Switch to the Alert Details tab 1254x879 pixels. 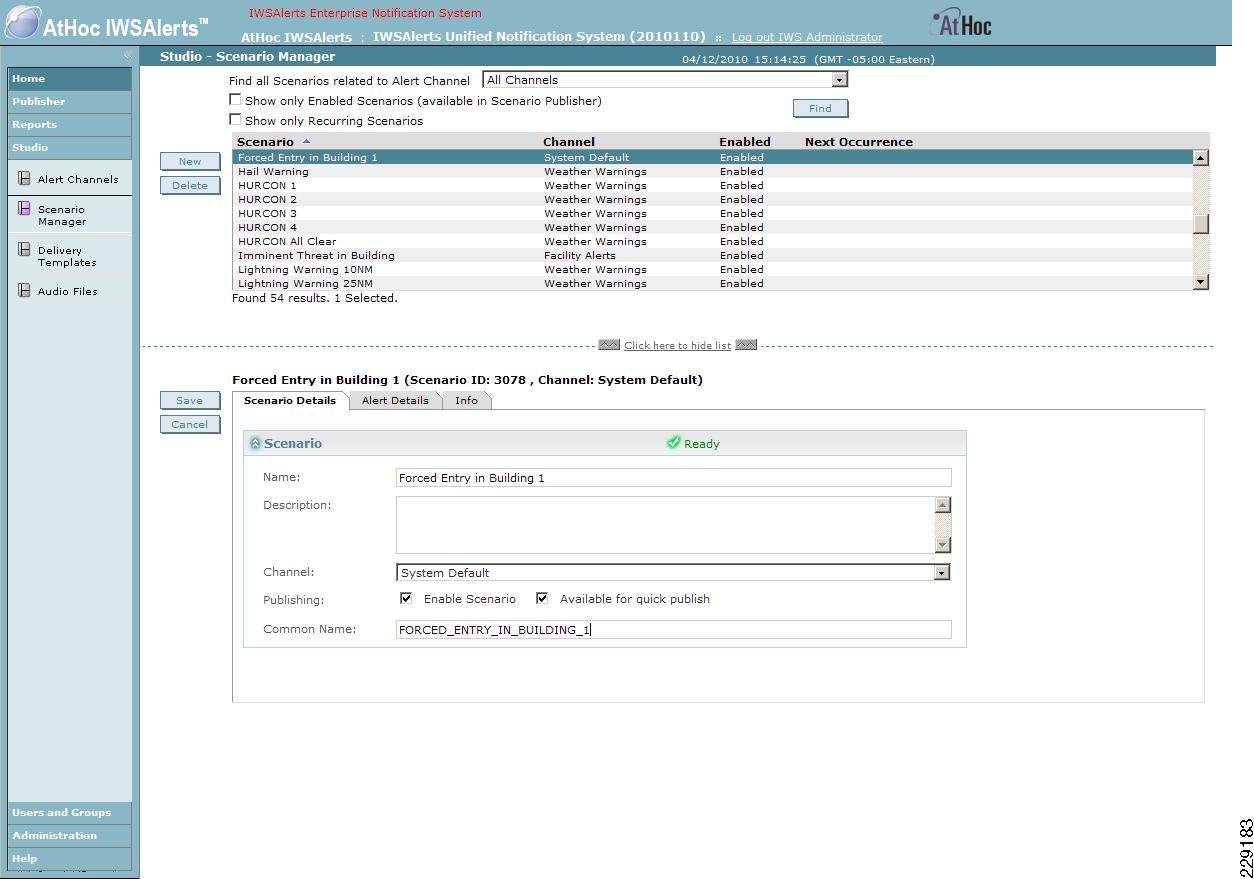pos(395,400)
